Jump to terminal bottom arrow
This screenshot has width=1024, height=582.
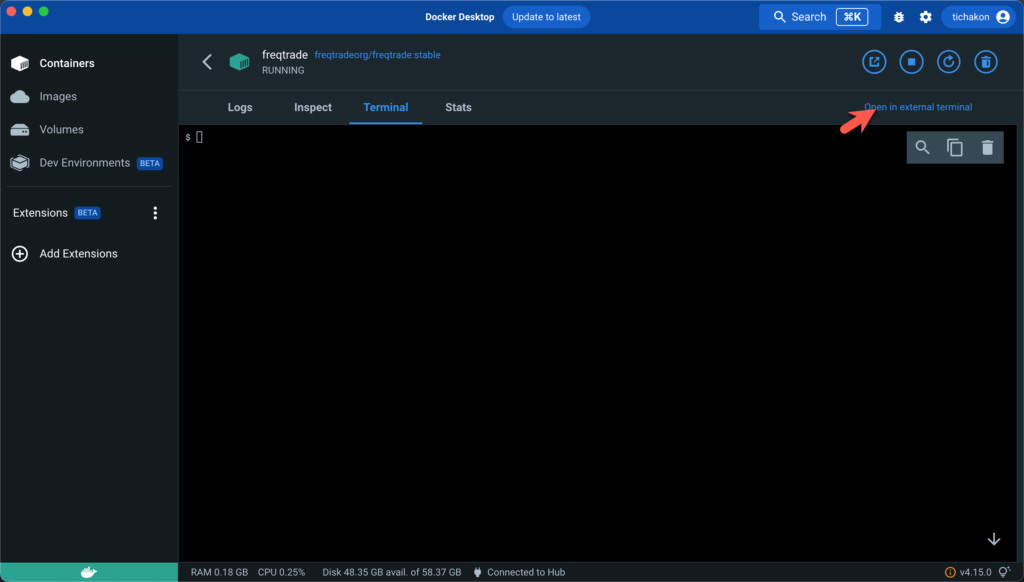(994, 539)
